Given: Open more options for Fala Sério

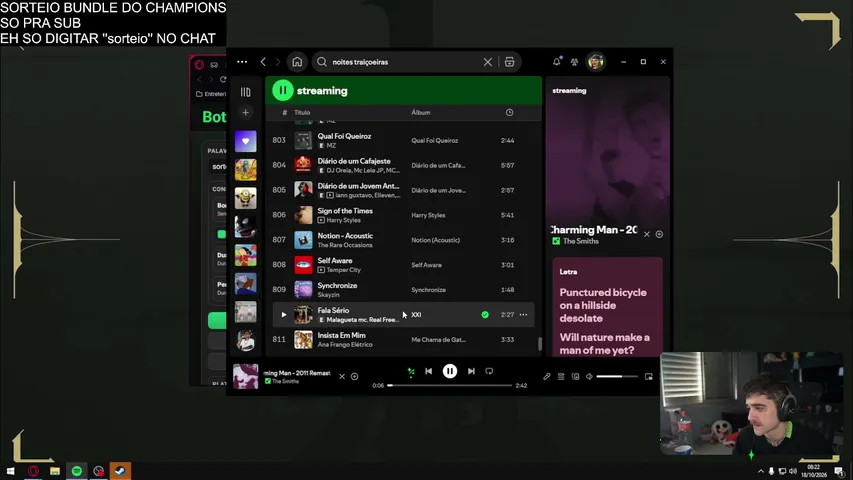Looking at the screenshot, I should [523, 315].
